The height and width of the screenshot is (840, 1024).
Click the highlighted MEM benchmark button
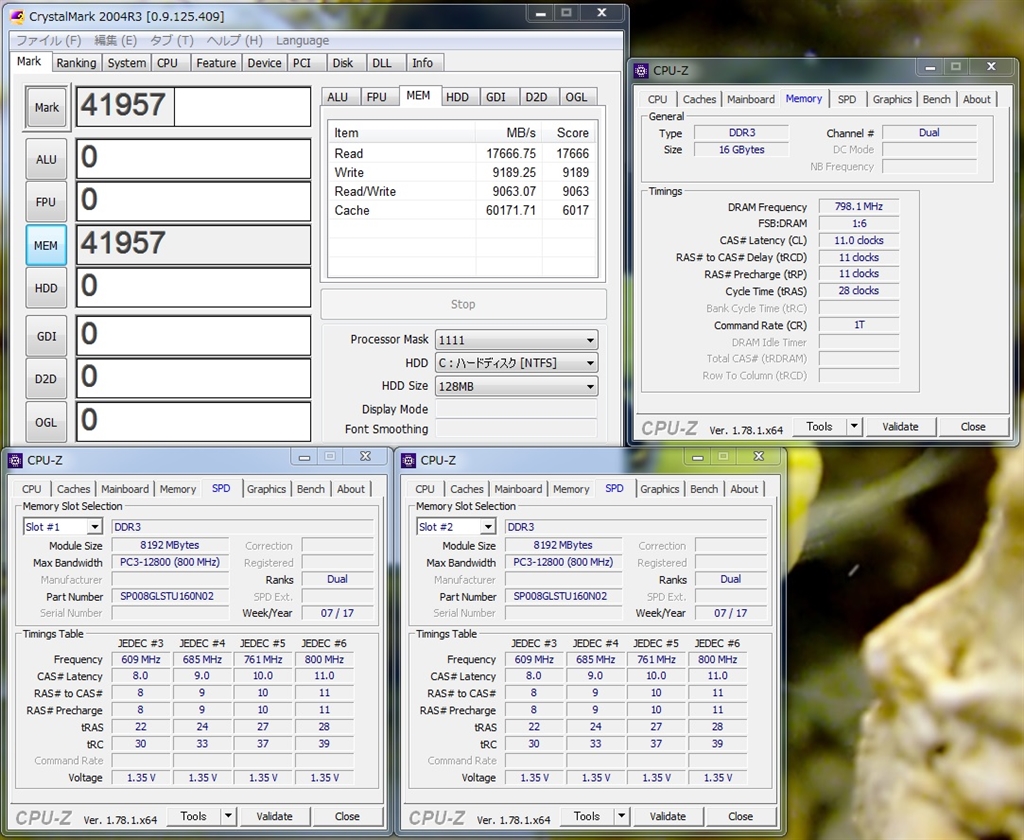pos(46,245)
